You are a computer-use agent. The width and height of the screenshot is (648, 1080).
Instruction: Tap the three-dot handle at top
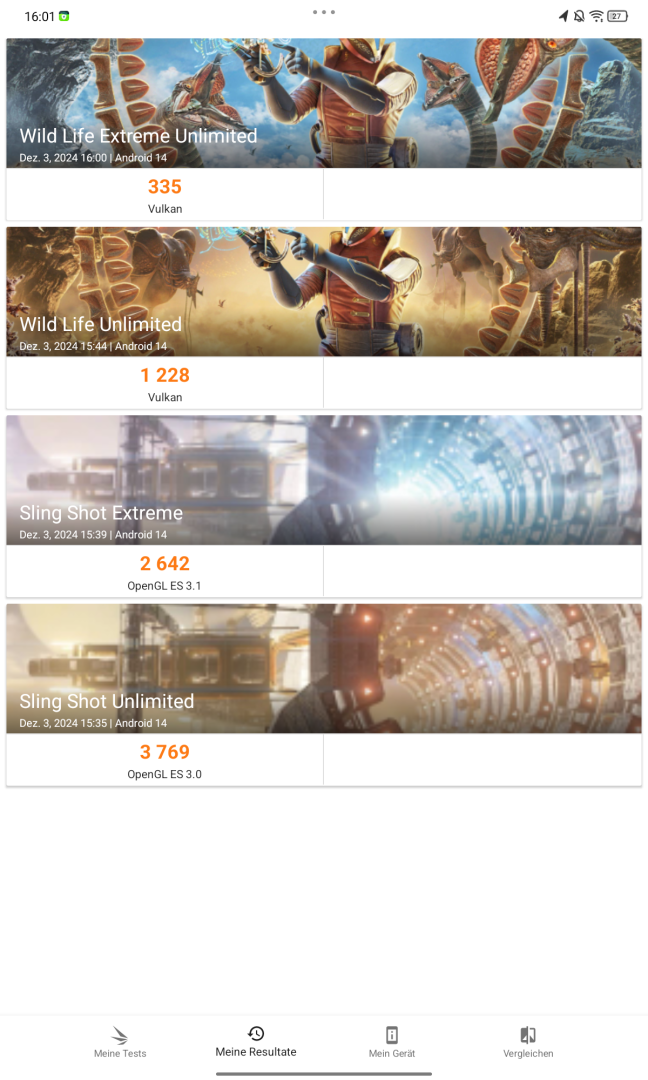point(324,12)
